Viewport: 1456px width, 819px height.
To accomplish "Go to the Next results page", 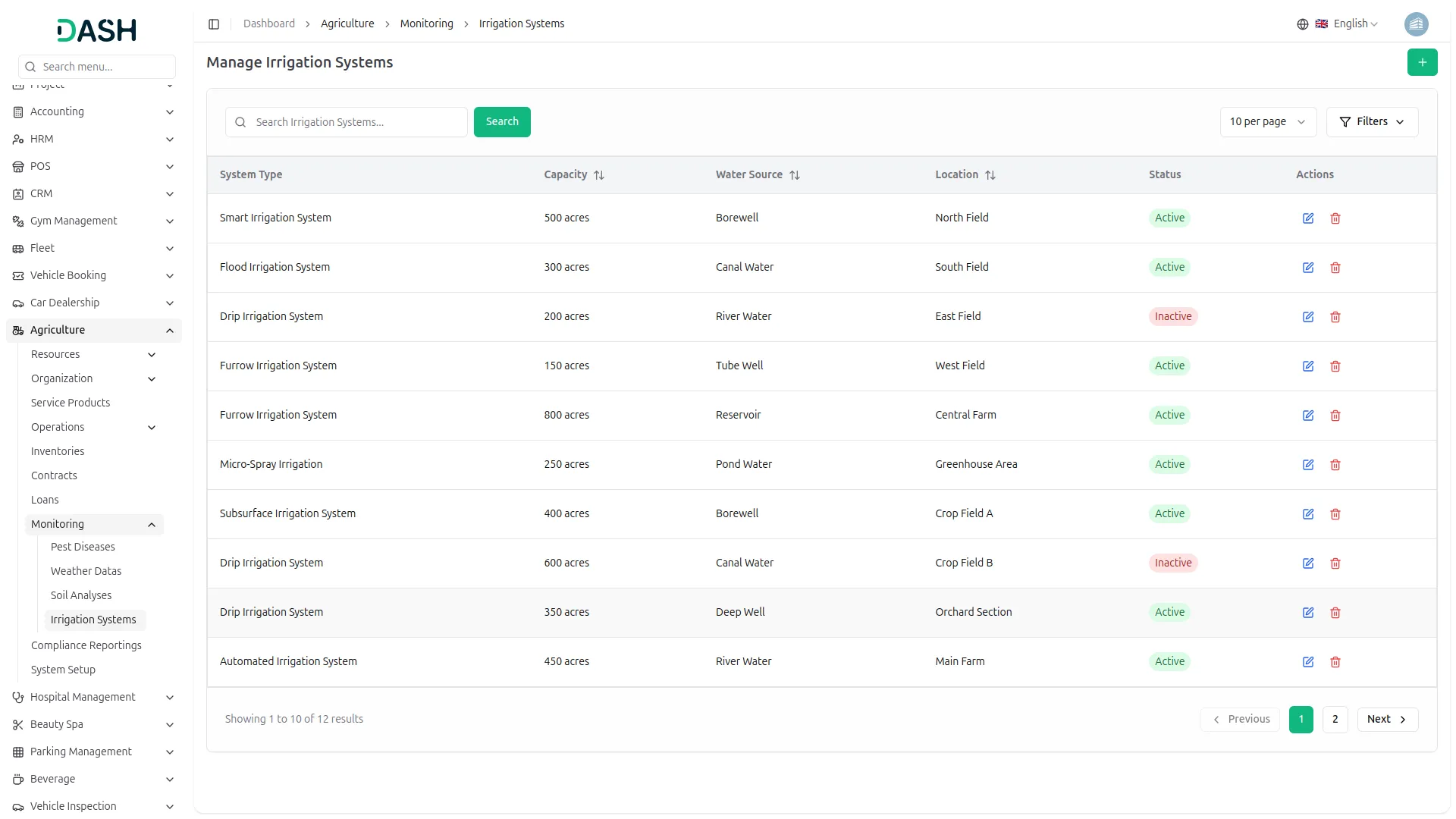I will [1386, 720].
